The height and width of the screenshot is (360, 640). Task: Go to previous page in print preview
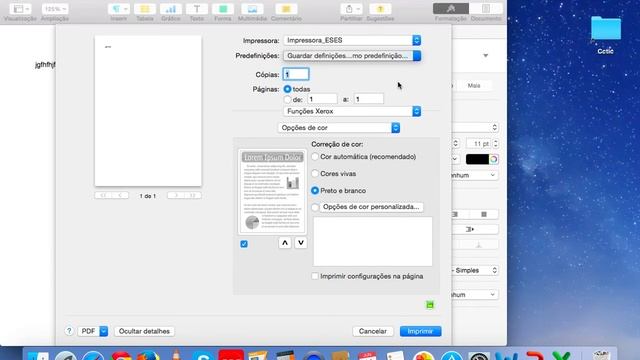(120, 196)
